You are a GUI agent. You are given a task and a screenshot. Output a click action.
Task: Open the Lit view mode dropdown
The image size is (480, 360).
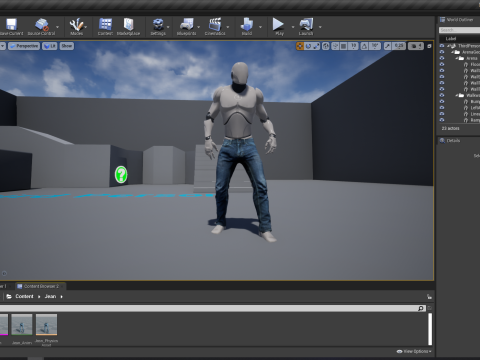(x=50, y=46)
